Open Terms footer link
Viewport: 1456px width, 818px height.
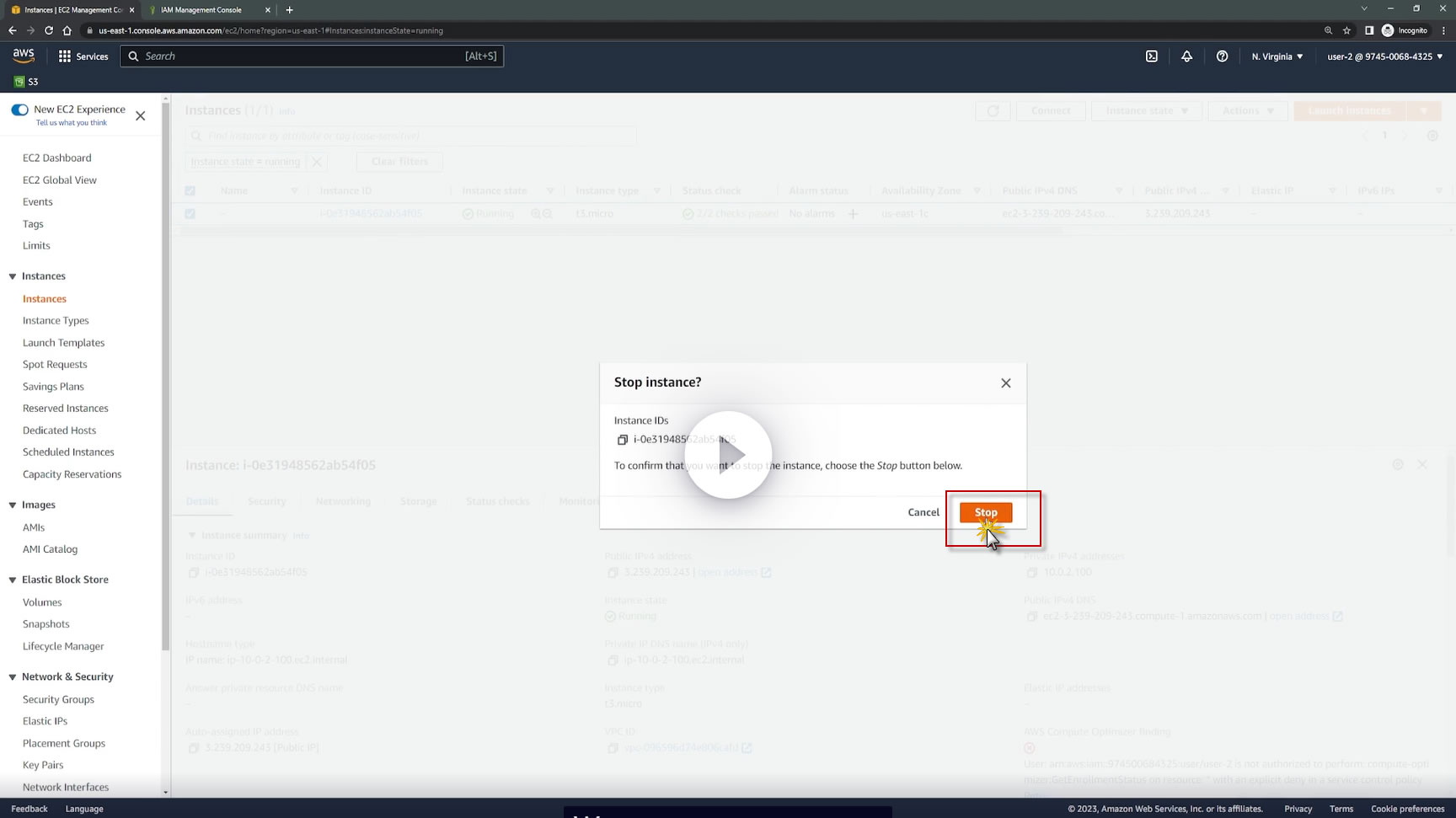1341,809
